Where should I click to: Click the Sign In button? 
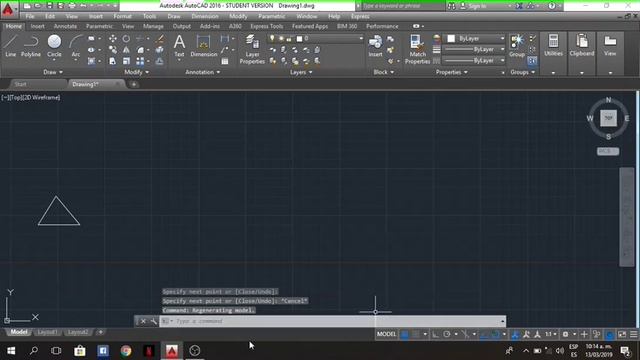coord(478,6)
